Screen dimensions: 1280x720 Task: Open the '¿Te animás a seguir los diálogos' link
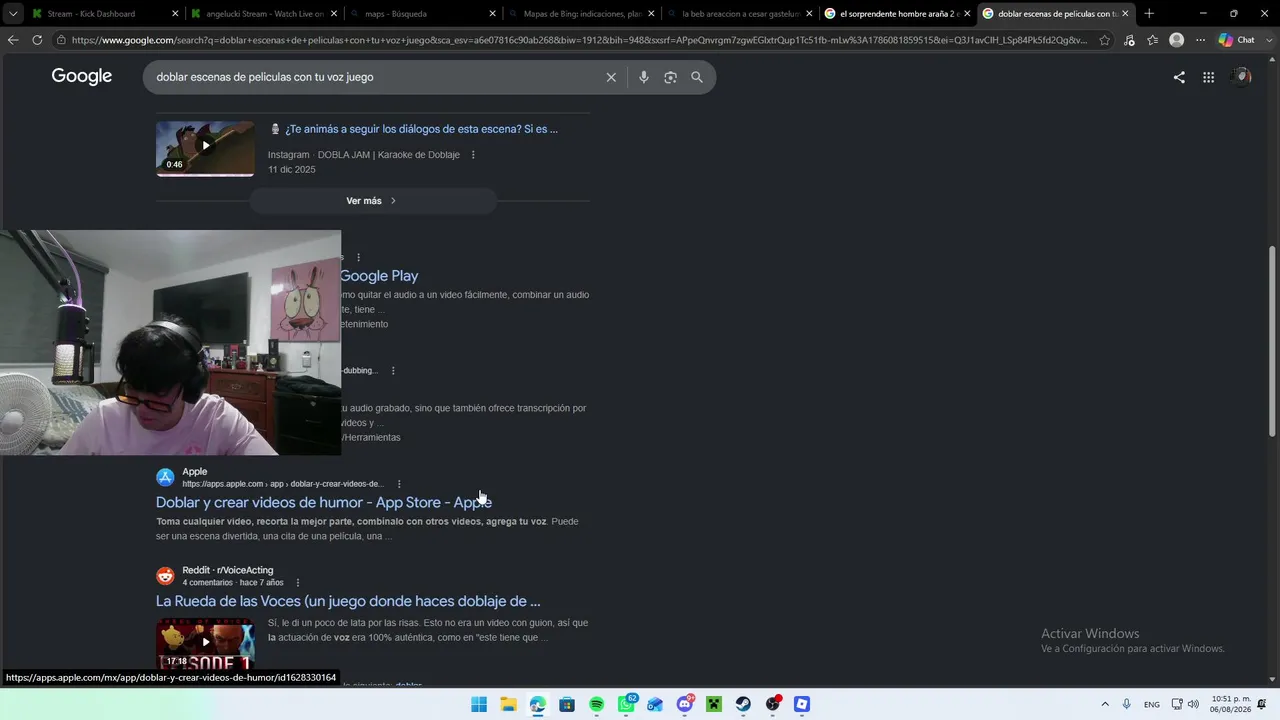pyautogui.click(x=421, y=129)
